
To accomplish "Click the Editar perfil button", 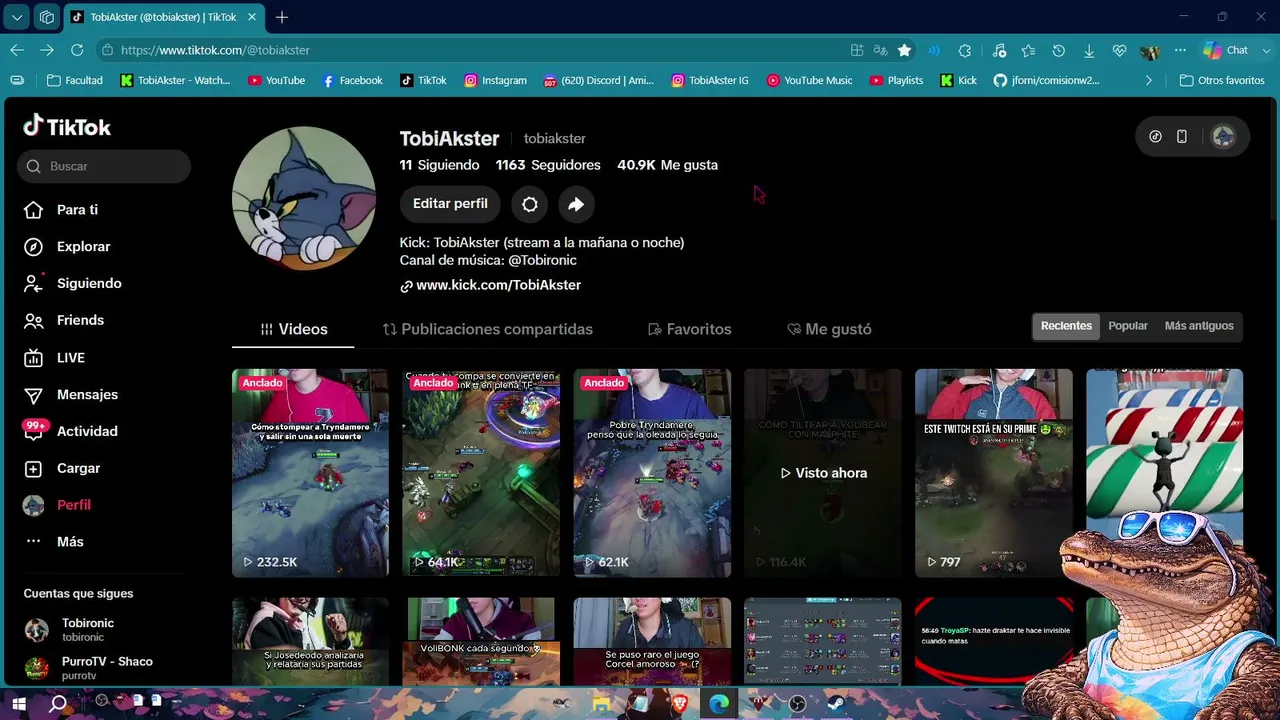I will (x=450, y=204).
